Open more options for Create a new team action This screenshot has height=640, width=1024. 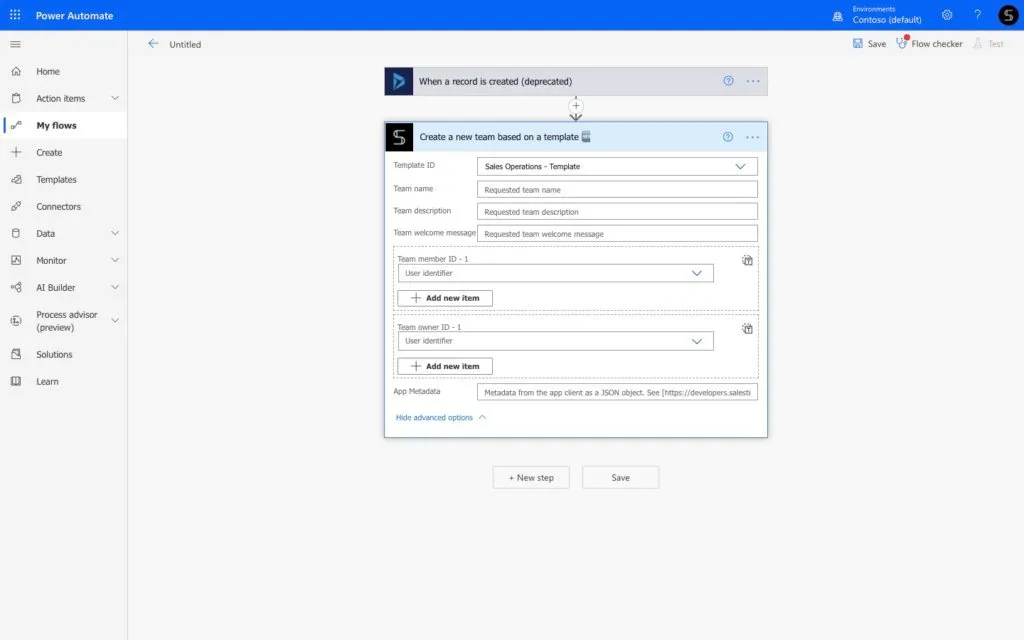[x=752, y=137]
